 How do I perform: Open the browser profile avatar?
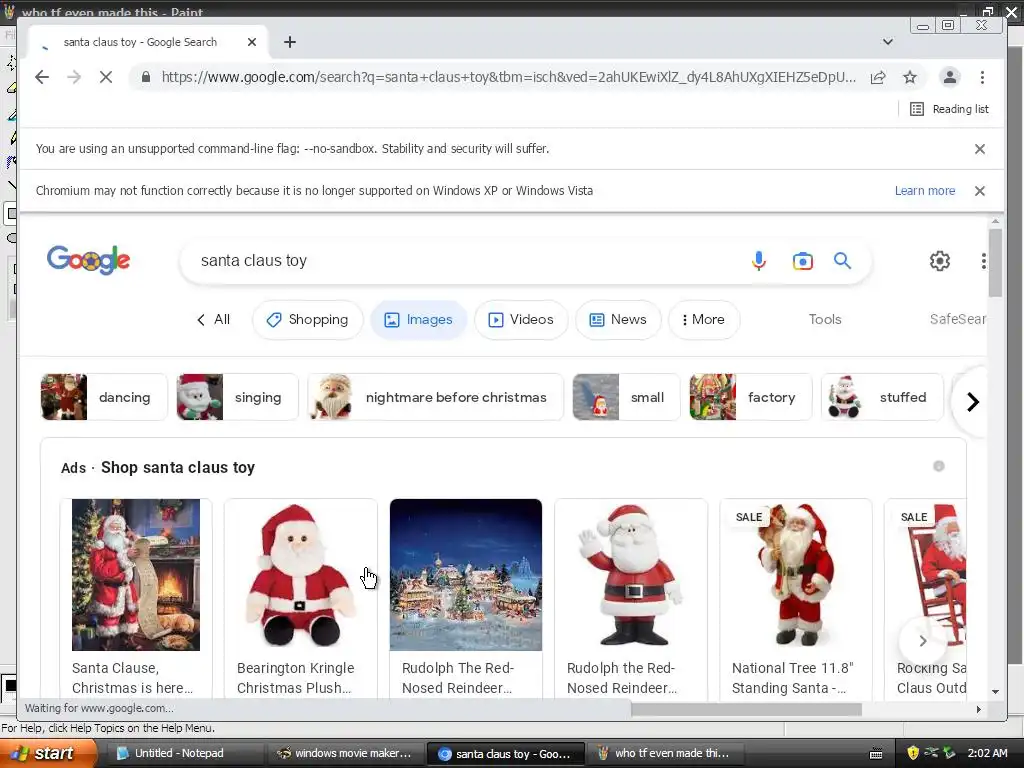[950, 77]
